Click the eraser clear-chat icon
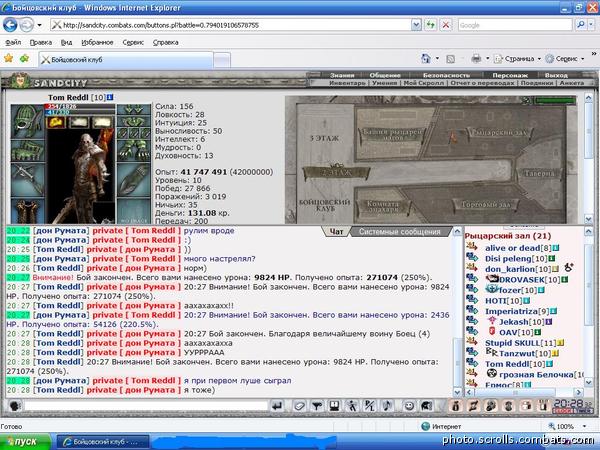The height and width of the screenshot is (450, 600). click(299, 406)
